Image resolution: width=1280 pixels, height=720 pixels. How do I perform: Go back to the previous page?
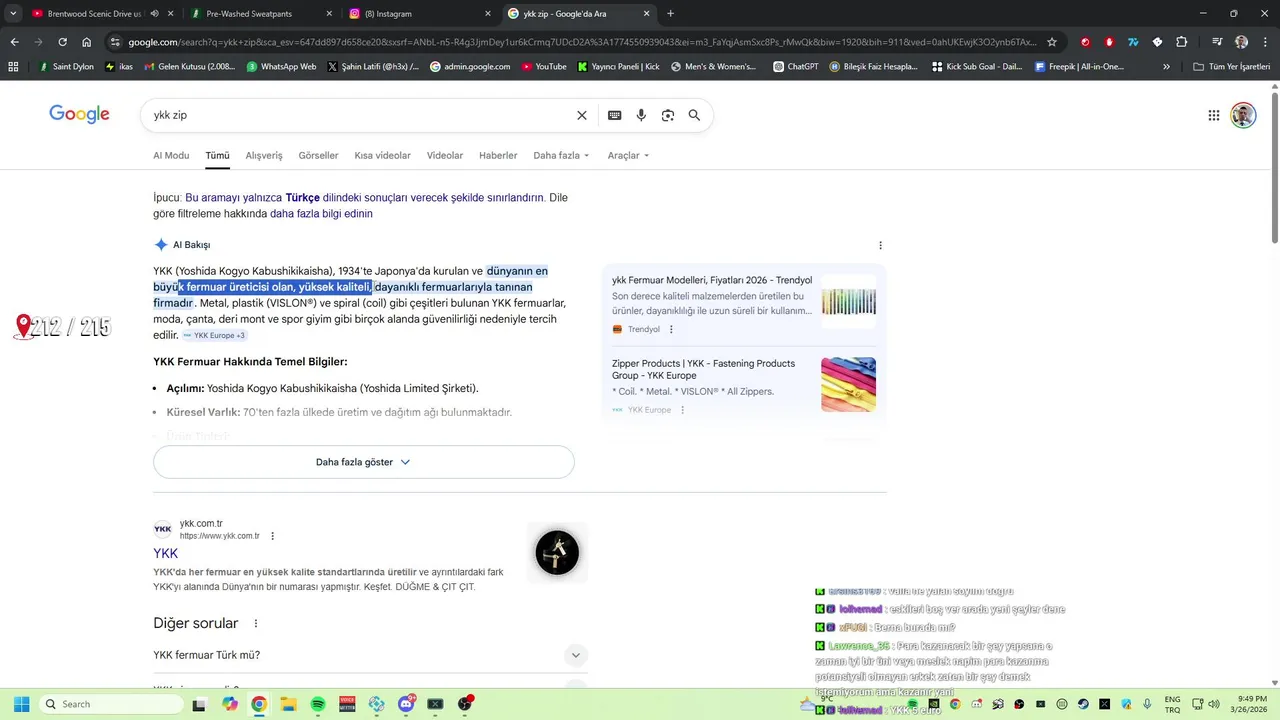pos(14,42)
